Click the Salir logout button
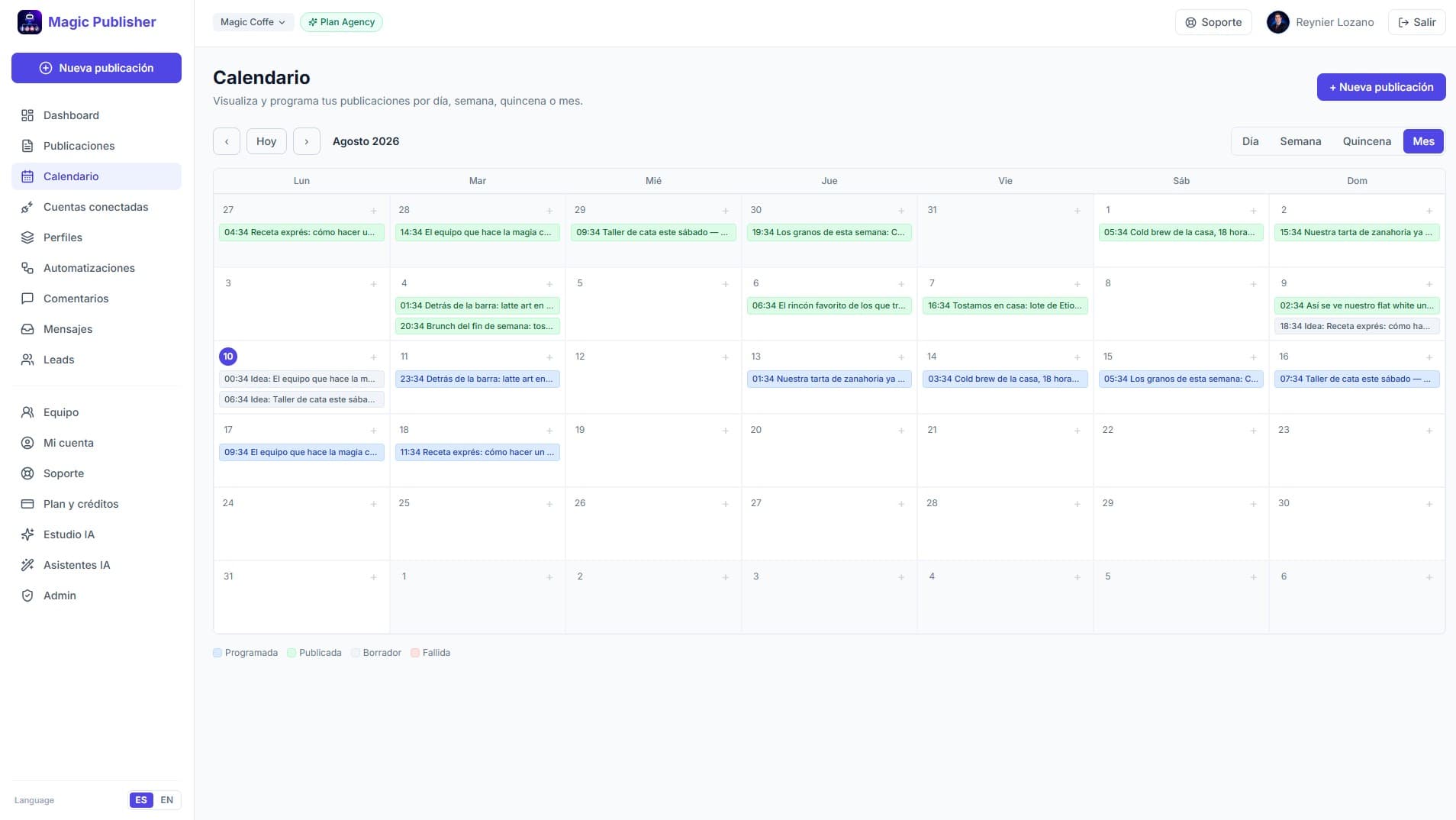The image size is (1456, 820). (1416, 22)
